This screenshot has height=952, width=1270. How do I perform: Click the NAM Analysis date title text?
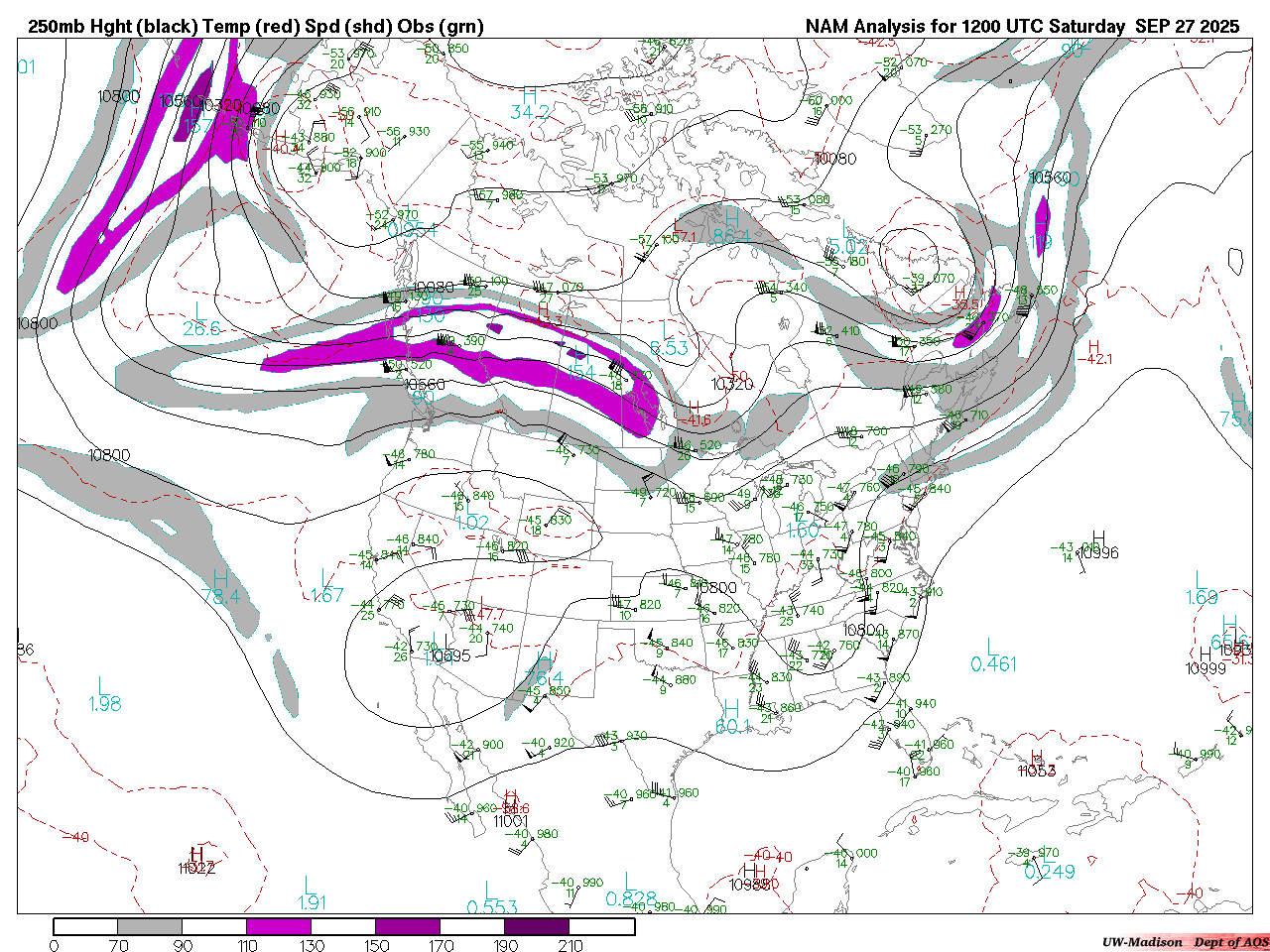pos(1021,27)
